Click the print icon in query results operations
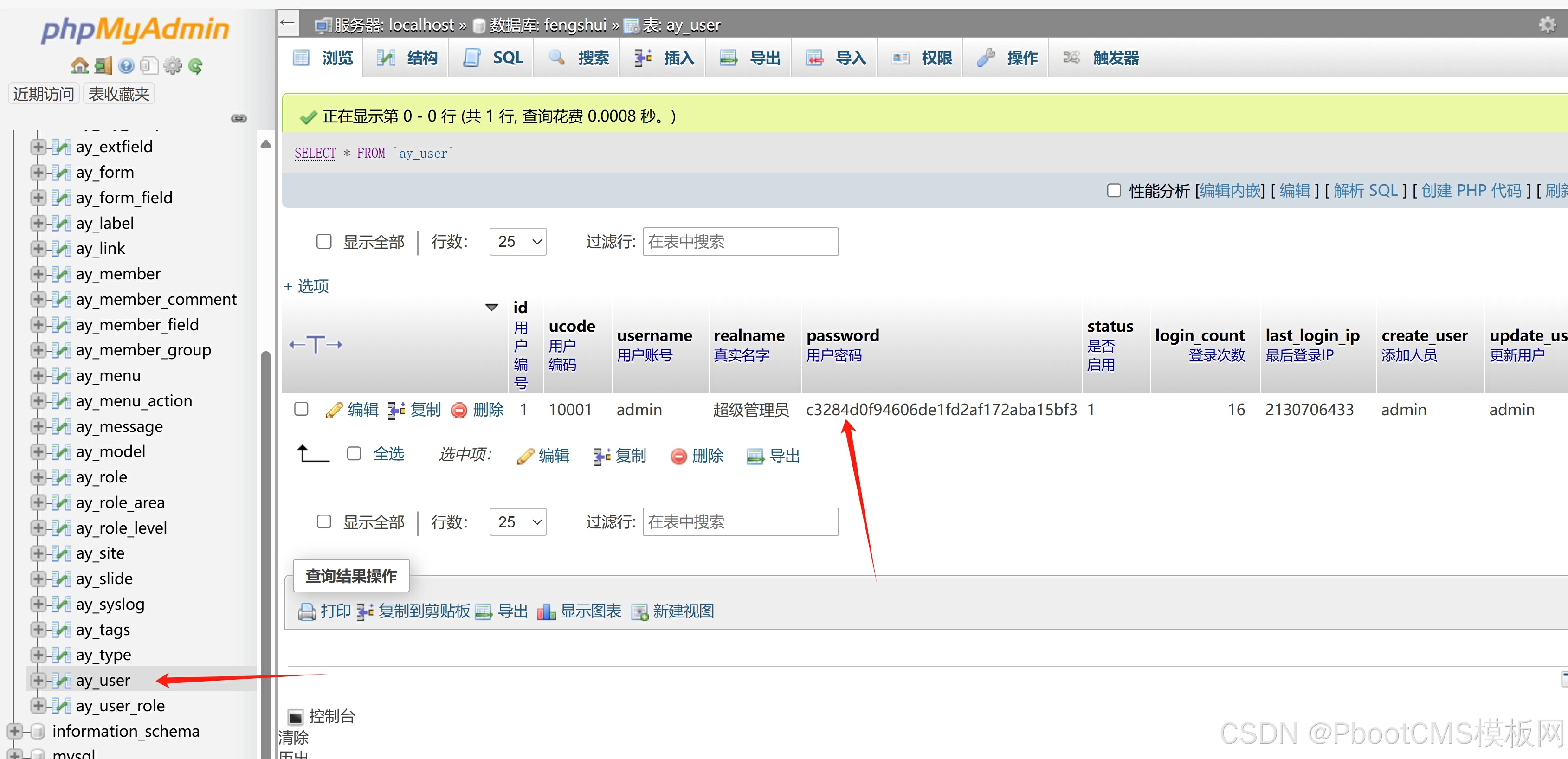Viewport: 1568px width, 759px height. pos(306,611)
